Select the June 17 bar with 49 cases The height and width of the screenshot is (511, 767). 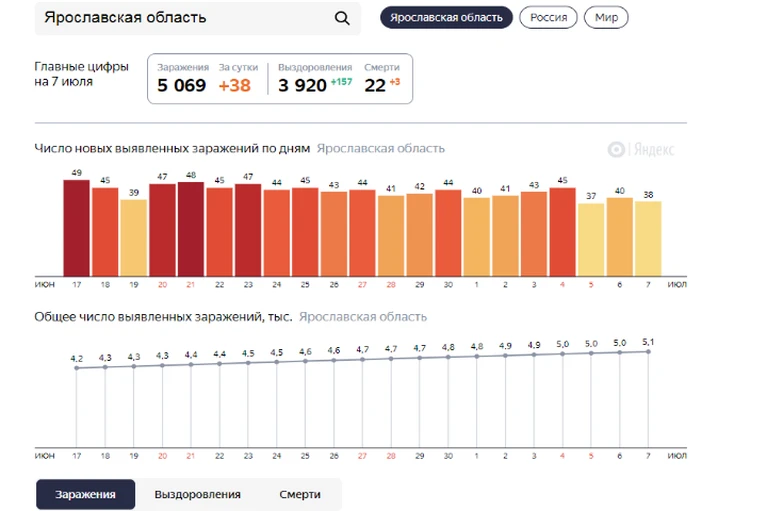point(76,228)
